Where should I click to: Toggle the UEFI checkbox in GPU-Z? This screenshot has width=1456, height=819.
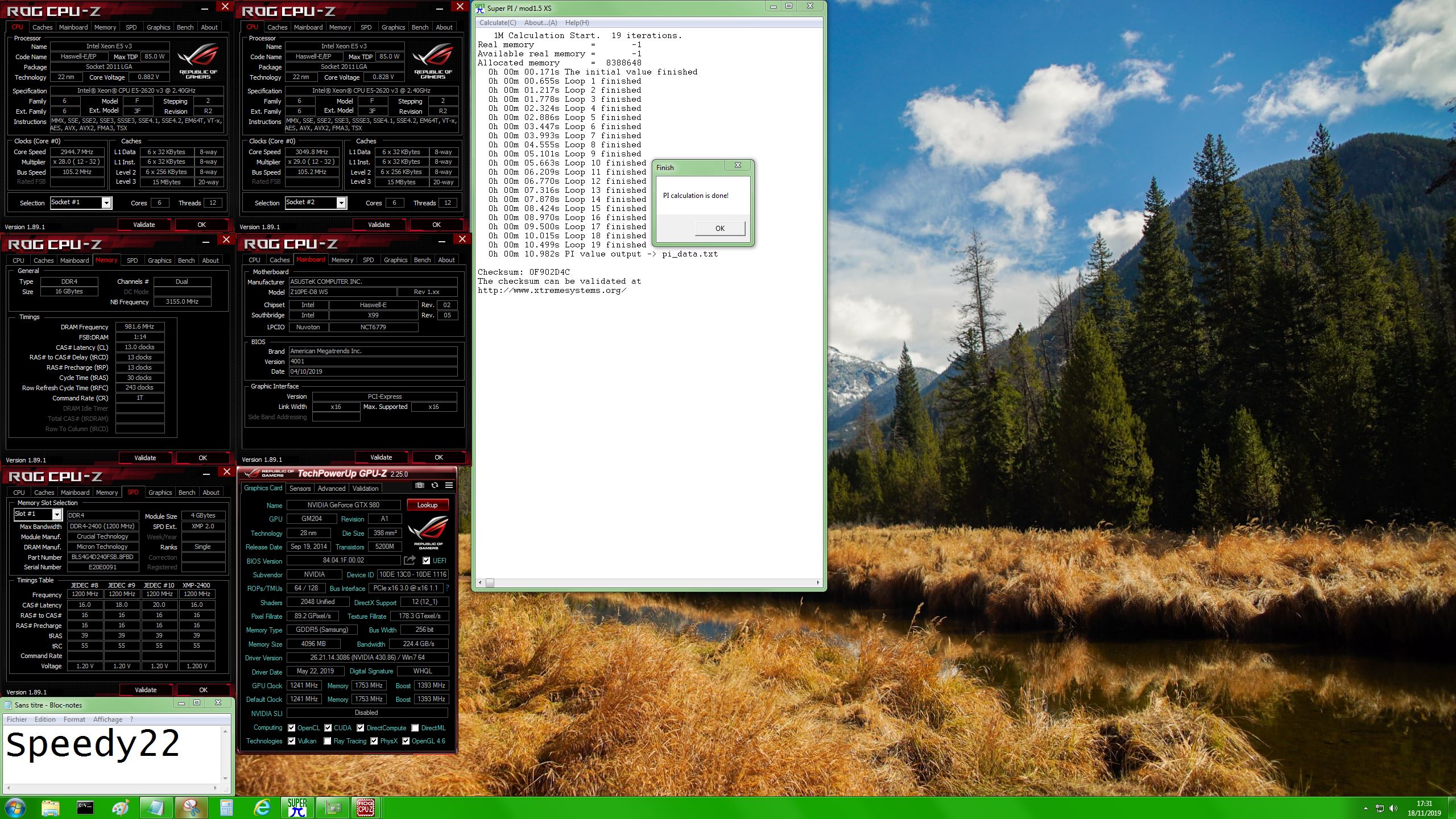[x=427, y=560]
